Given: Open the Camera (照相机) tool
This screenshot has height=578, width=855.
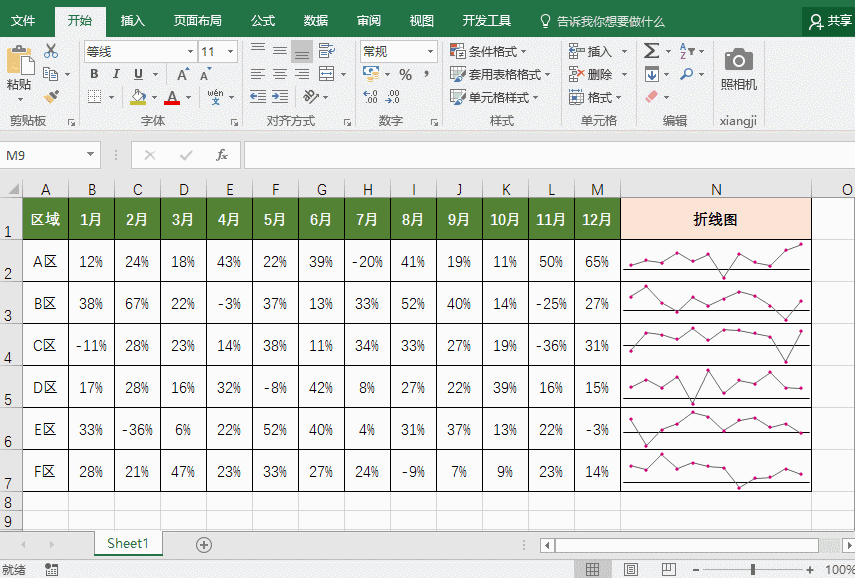Looking at the screenshot, I should point(739,67).
